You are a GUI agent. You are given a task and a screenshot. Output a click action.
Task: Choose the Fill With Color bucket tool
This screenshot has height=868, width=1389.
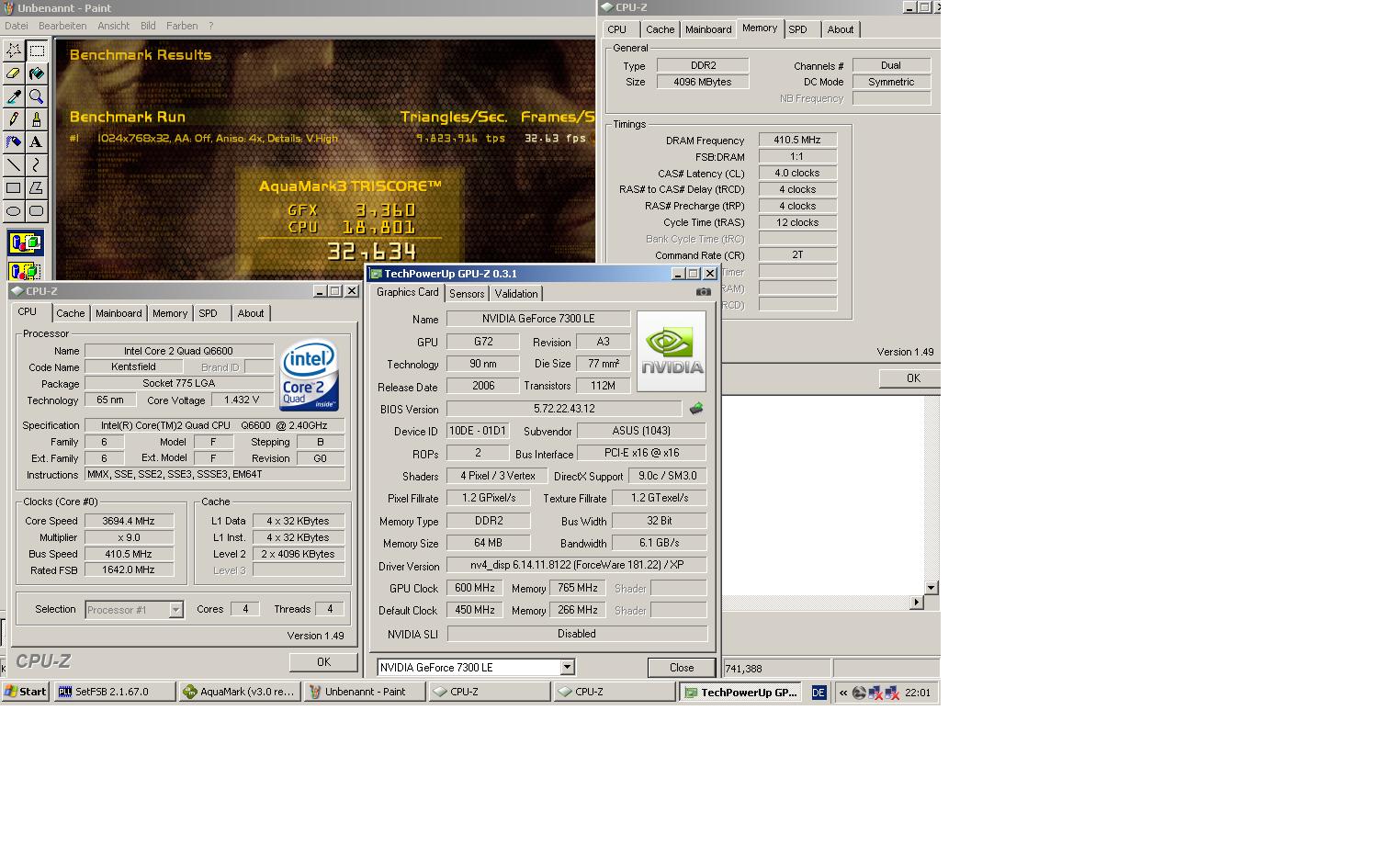tap(37, 73)
